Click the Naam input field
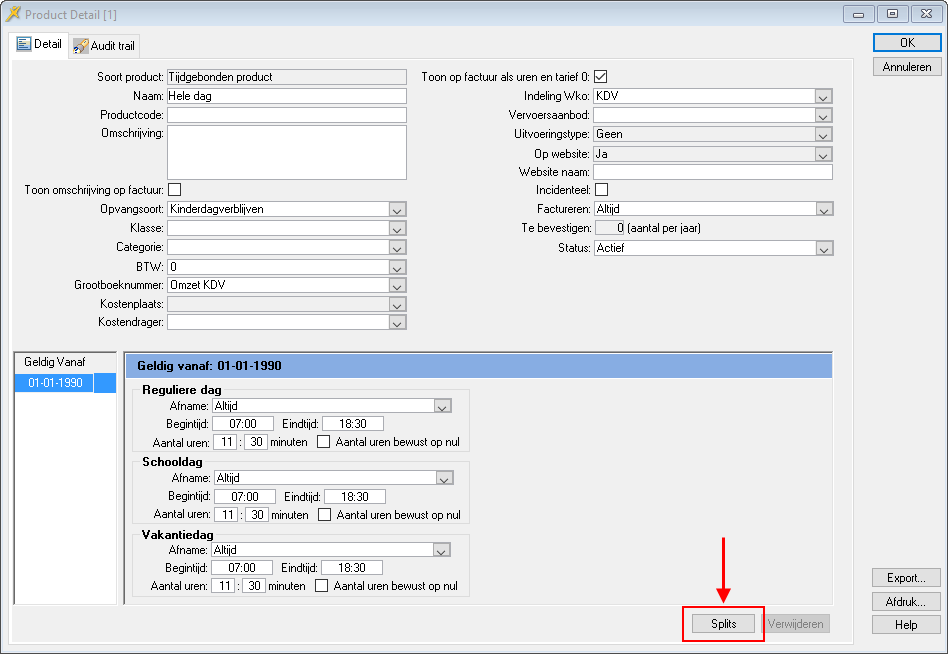 [x=286, y=96]
